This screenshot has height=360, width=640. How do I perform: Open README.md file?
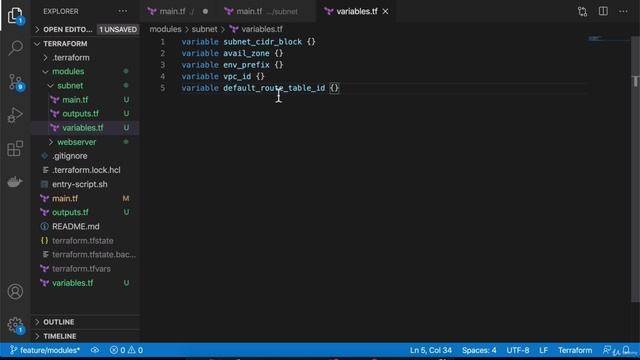(x=76, y=227)
